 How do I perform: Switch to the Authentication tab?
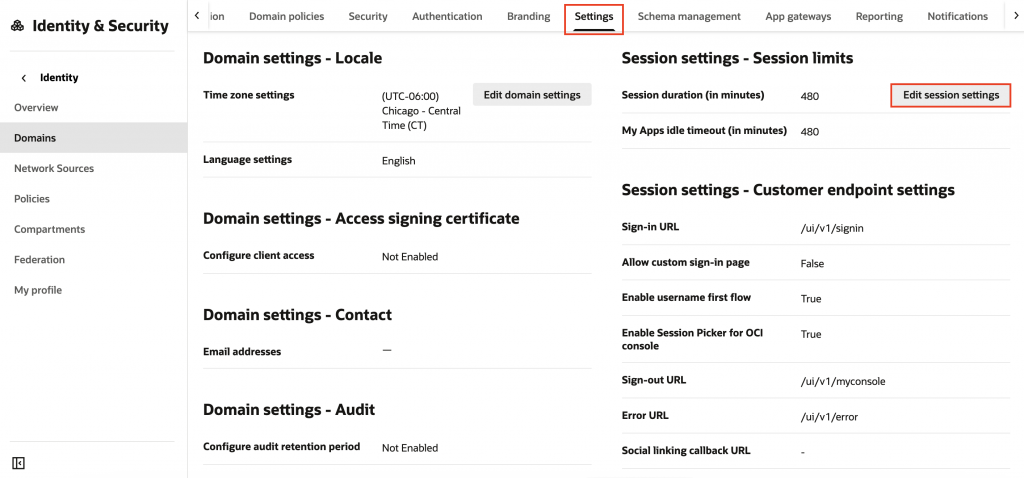447,16
